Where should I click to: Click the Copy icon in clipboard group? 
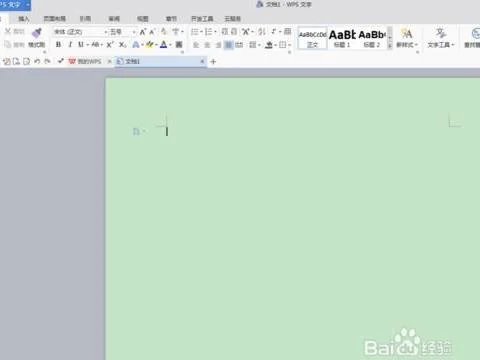tap(7, 44)
